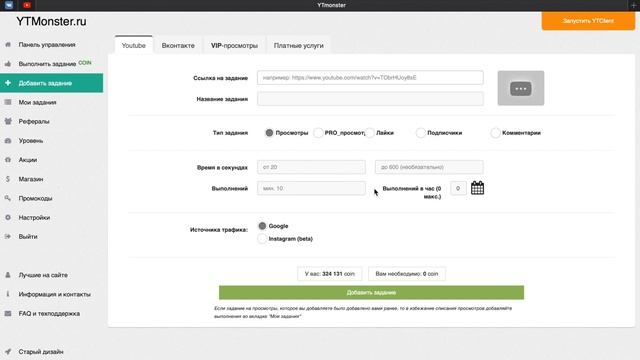Click the key icon beside Промокоды
Image resolution: width=640 pixels, height=360 pixels.
(8, 198)
